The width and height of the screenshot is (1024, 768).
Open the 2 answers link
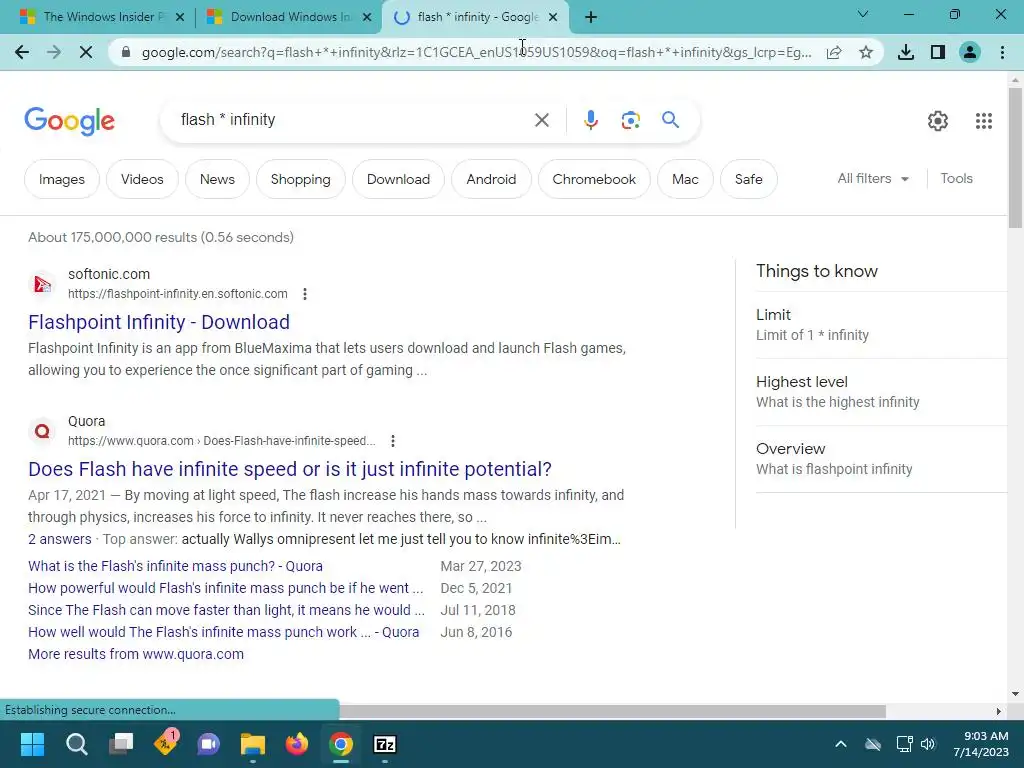pyautogui.click(x=59, y=539)
